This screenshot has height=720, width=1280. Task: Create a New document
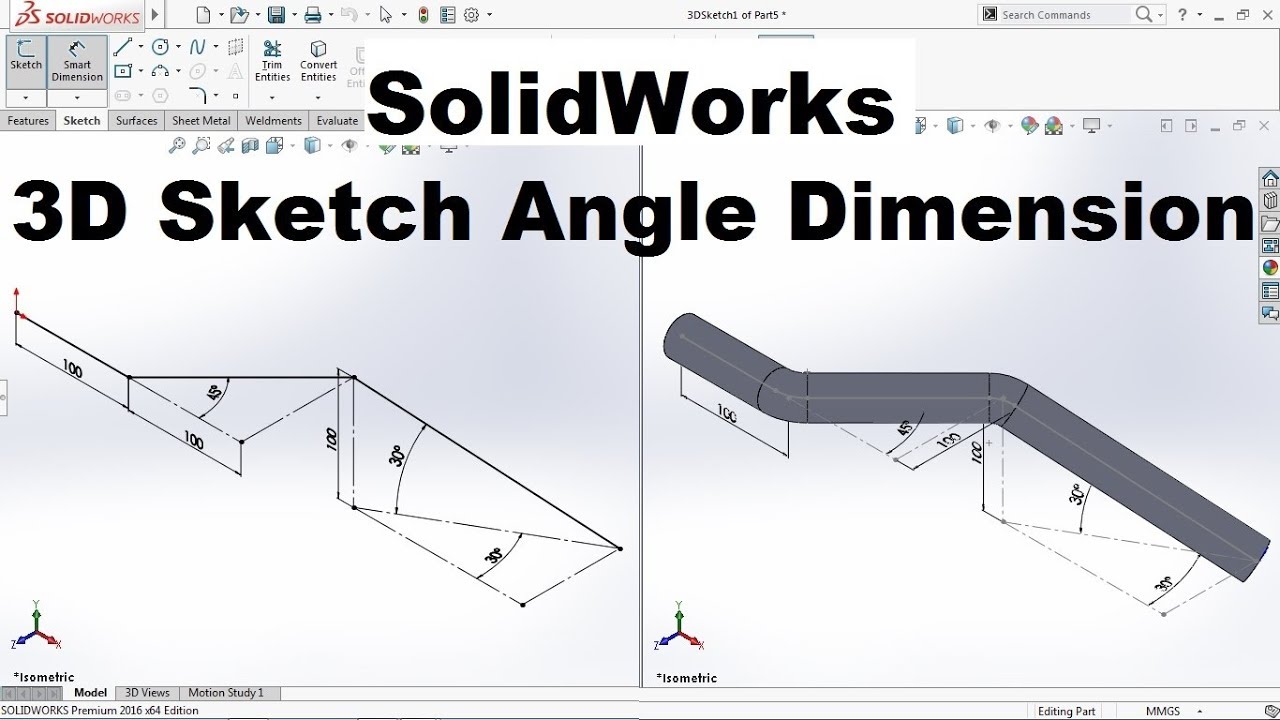(204, 15)
